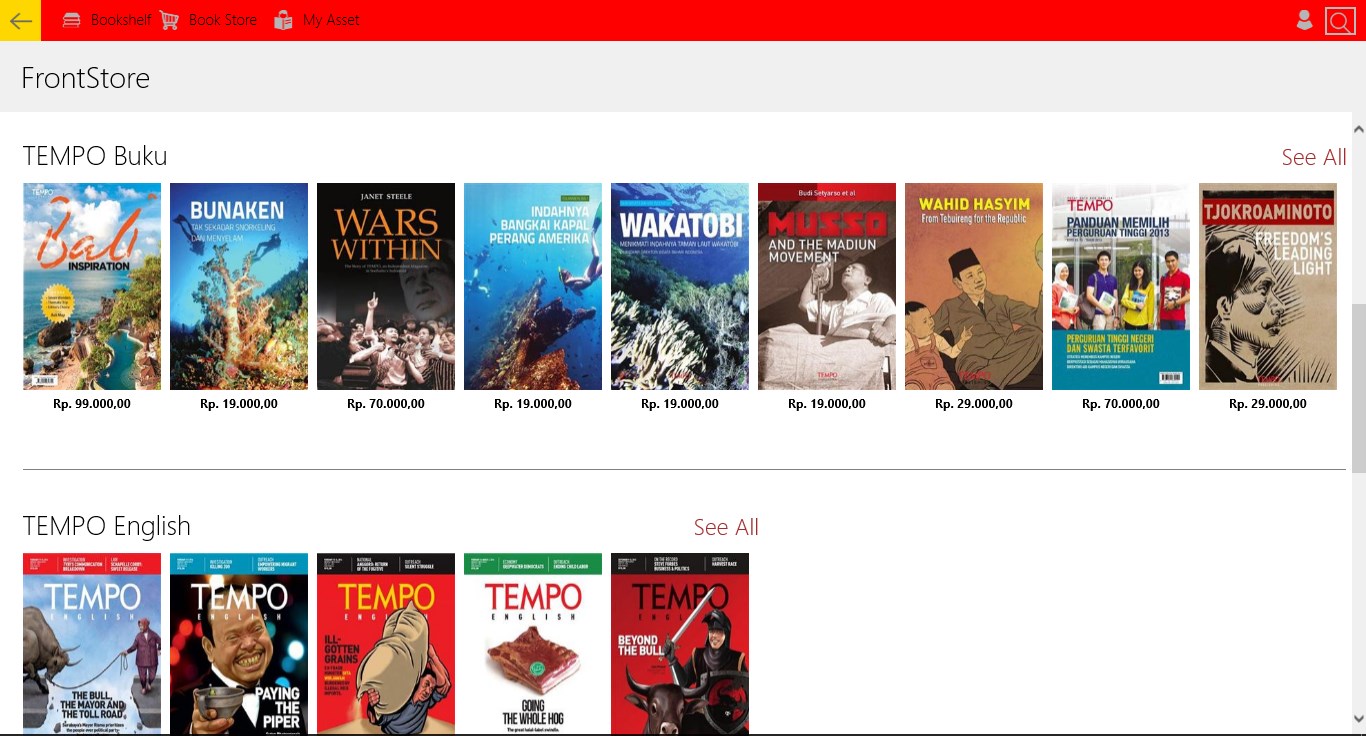The height and width of the screenshot is (736, 1366).
Task: Click the price under Tjokroaminoto book
Action: click(x=1268, y=404)
